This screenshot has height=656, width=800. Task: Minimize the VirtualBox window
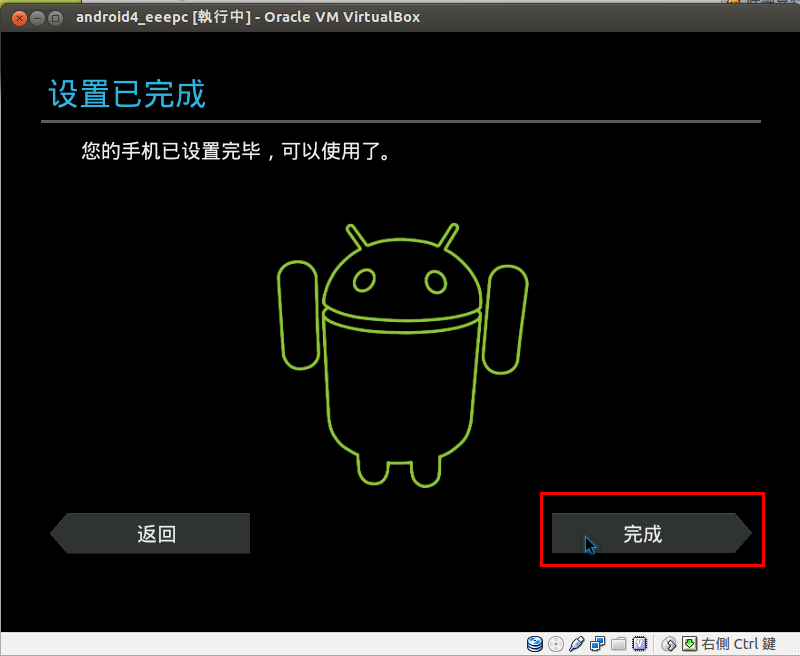[x=37, y=18]
